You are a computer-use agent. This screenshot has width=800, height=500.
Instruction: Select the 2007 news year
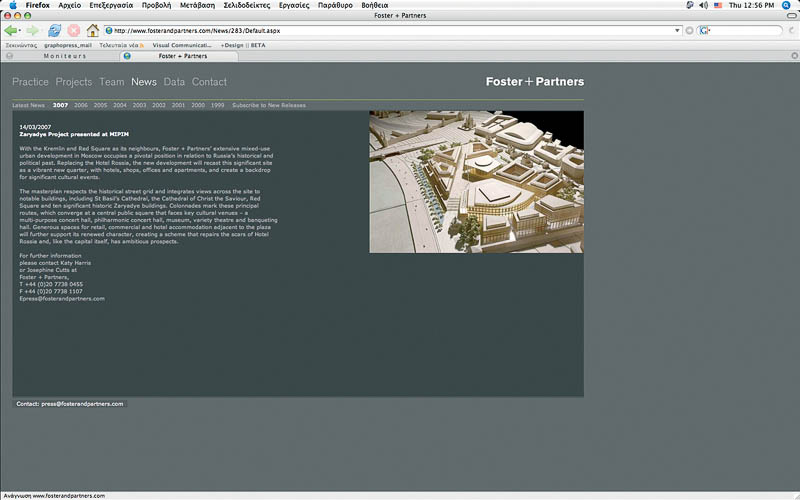coord(60,105)
